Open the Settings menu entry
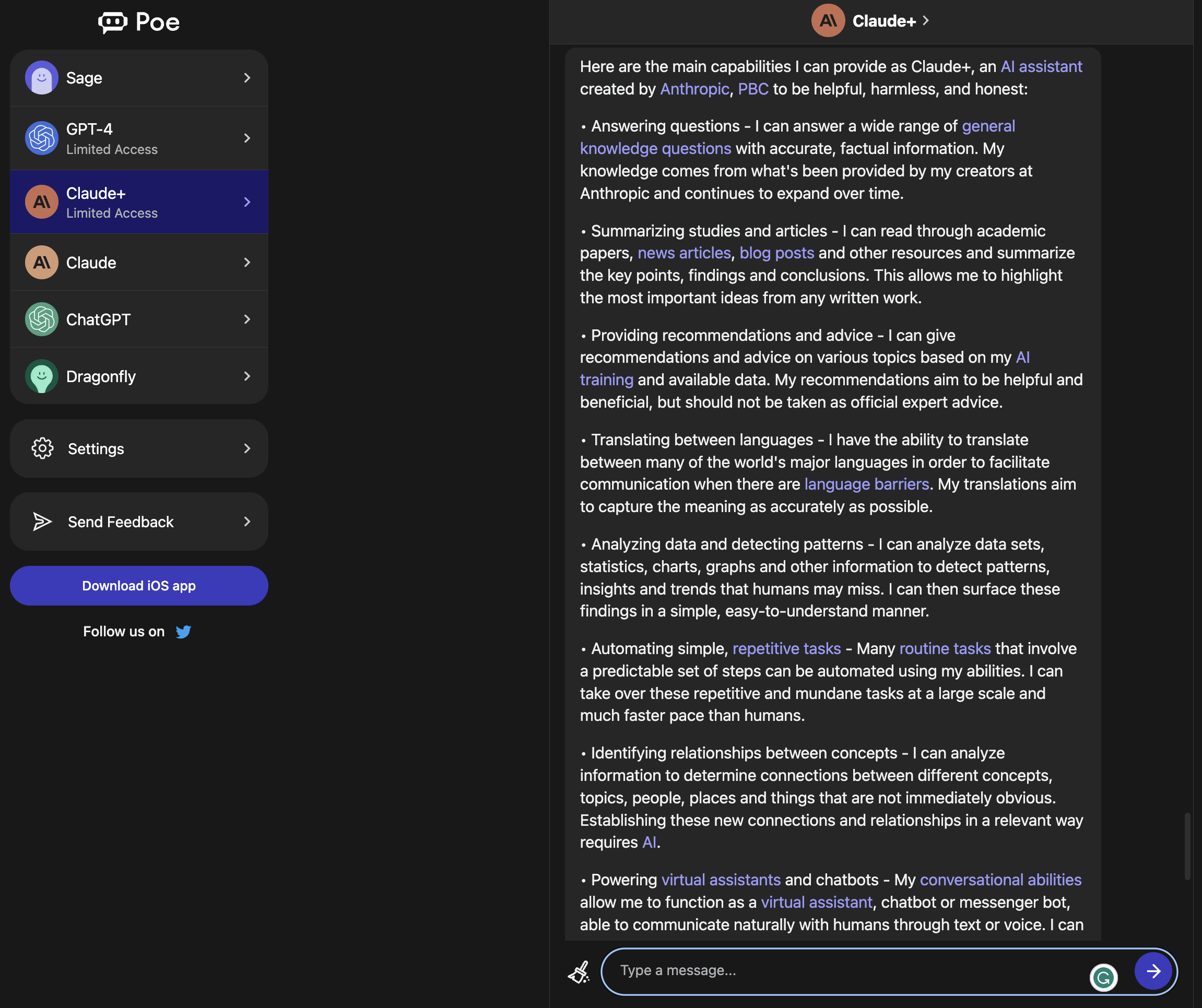The image size is (1202, 1008). [139, 448]
